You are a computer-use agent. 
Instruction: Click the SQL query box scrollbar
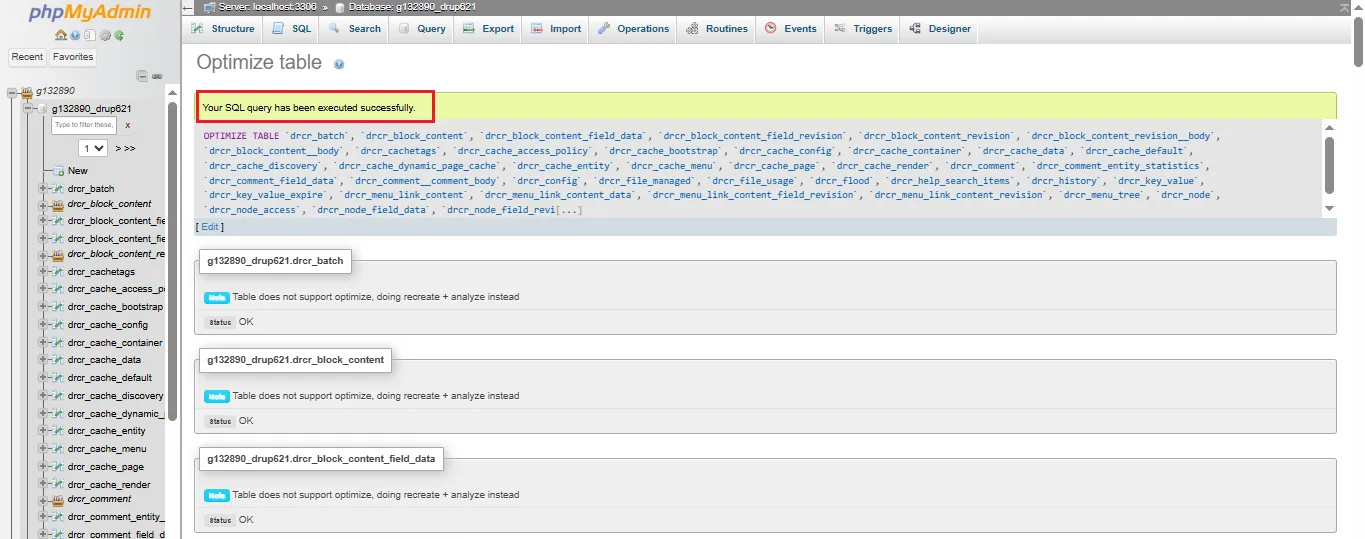point(1329,165)
